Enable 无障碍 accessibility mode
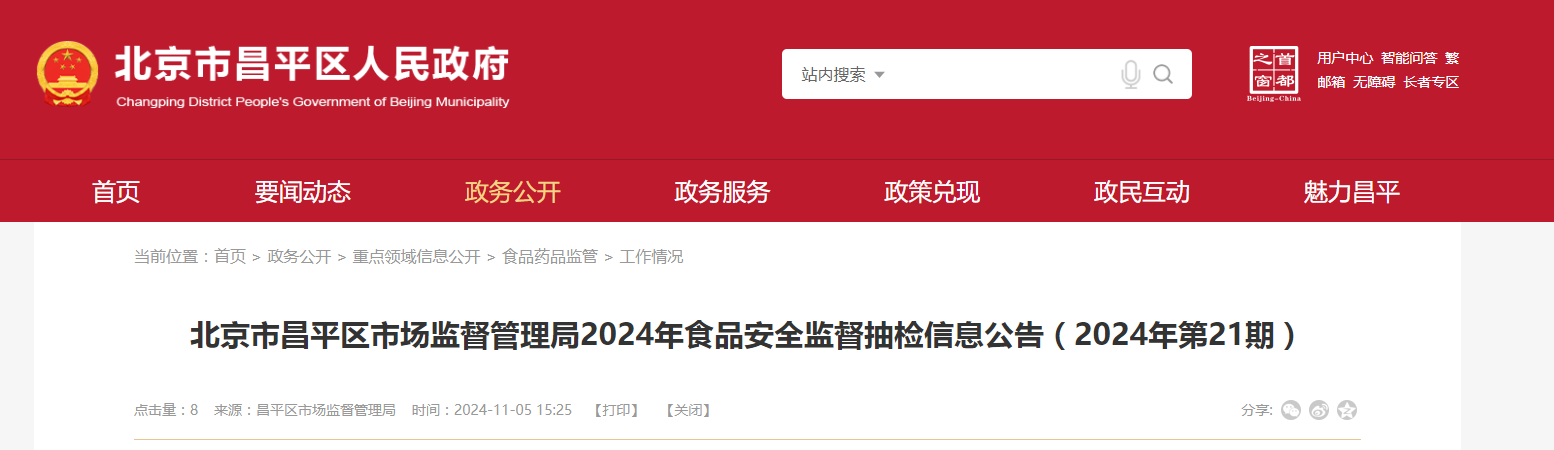This screenshot has height=450, width=1554. [1374, 82]
